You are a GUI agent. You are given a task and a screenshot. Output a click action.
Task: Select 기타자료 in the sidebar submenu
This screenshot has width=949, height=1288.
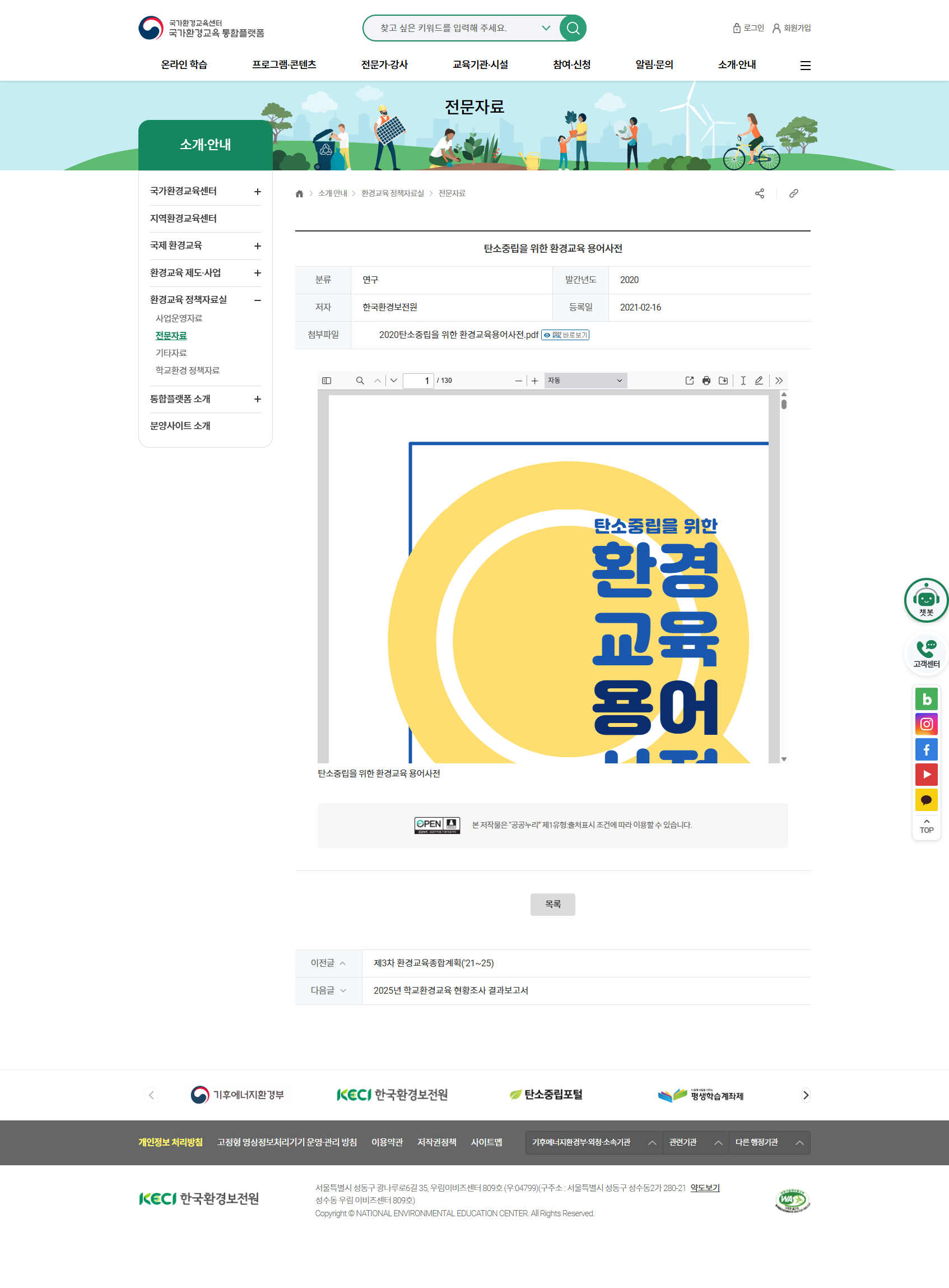171,353
